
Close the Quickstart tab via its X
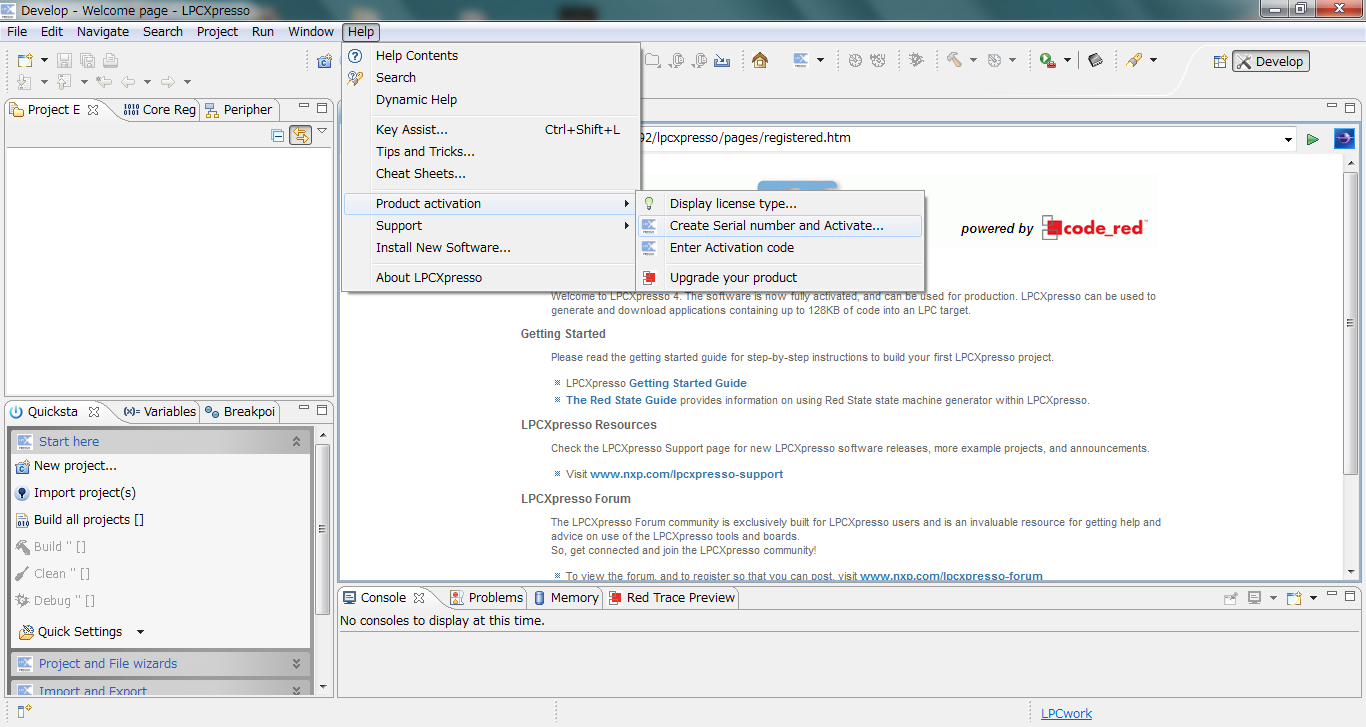coord(95,411)
